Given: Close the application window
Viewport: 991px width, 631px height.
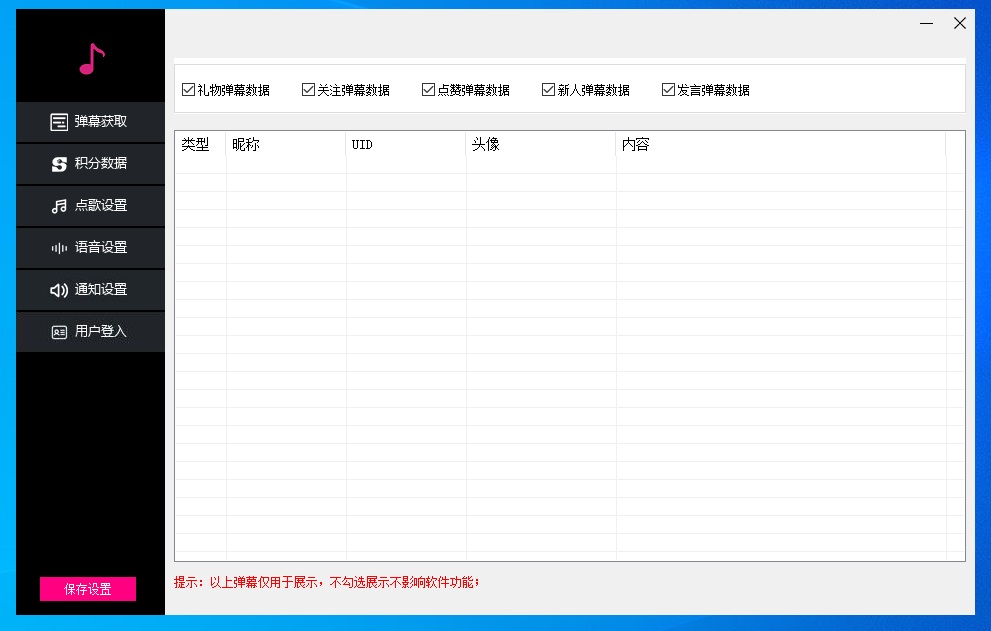Looking at the screenshot, I should [x=960, y=23].
